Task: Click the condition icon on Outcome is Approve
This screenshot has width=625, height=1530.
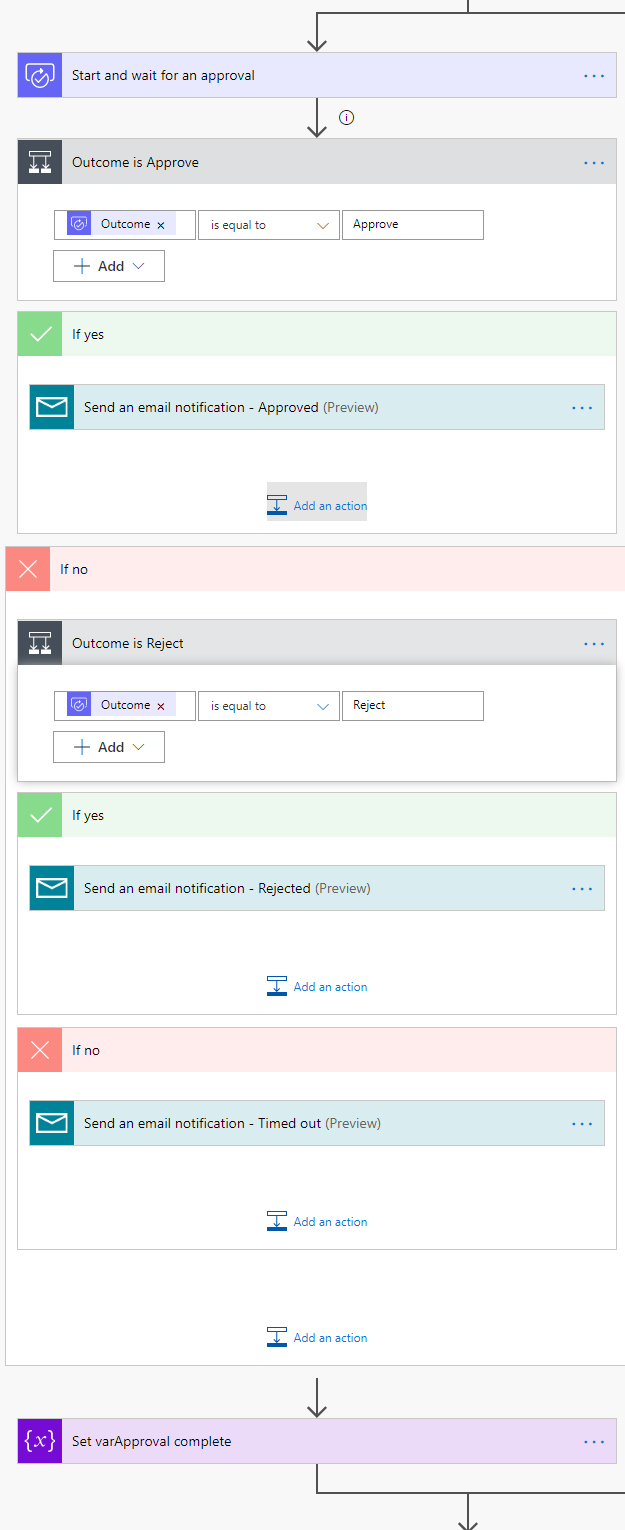Action: (40, 162)
